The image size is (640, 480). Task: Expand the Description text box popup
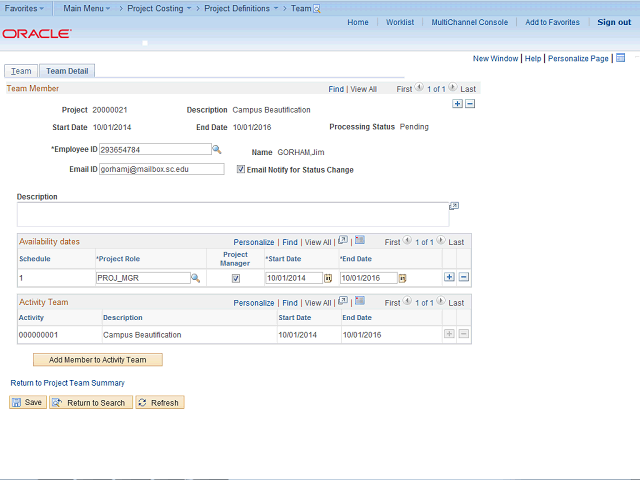[x=454, y=206]
